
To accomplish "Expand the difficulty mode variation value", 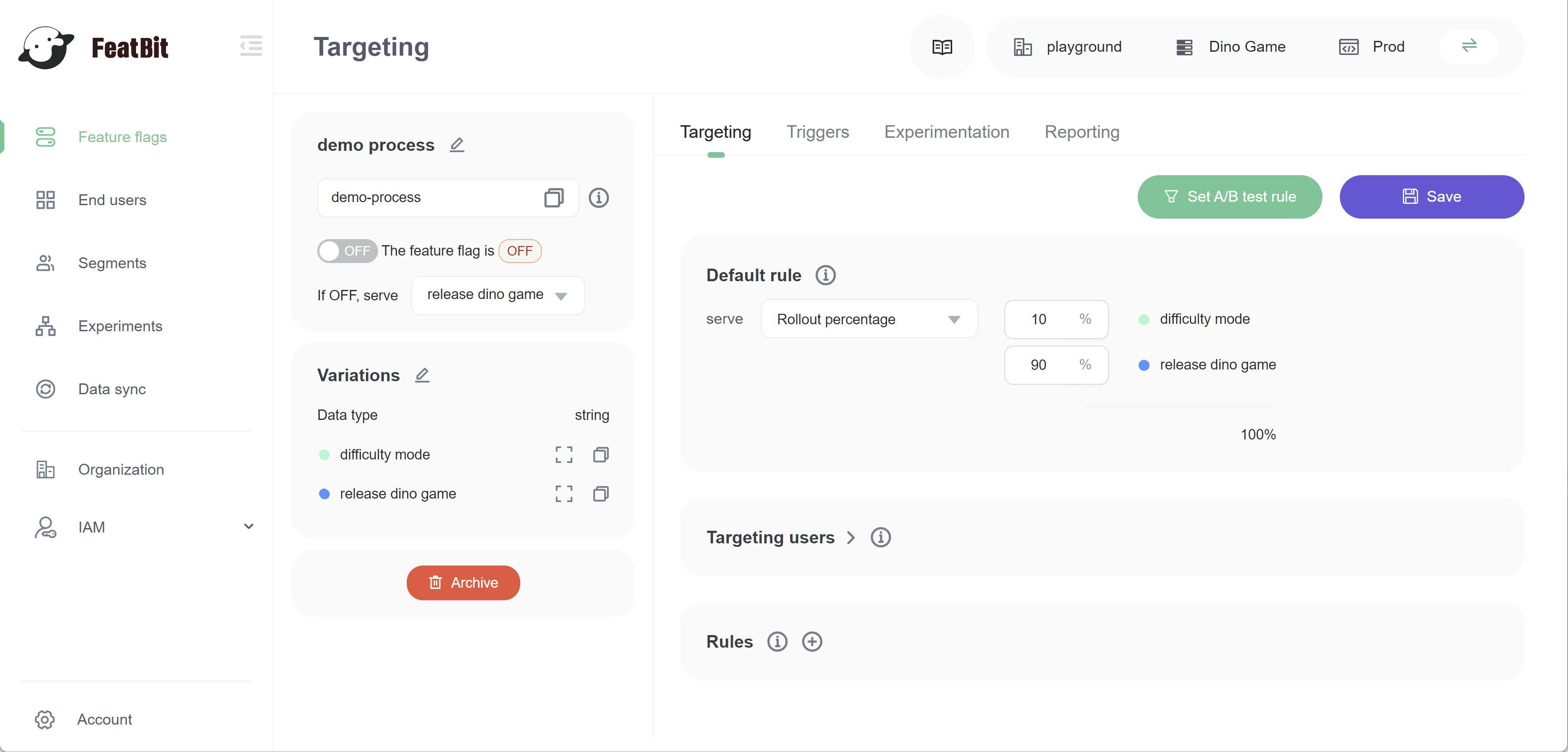I will pyautogui.click(x=564, y=454).
